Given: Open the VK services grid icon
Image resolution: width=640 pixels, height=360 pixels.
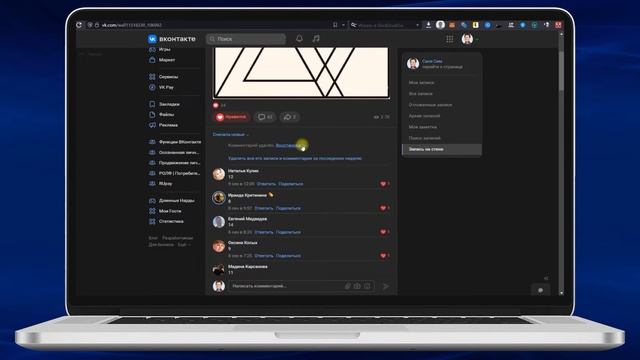Looking at the screenshot, I should click(x=449, y=39).
